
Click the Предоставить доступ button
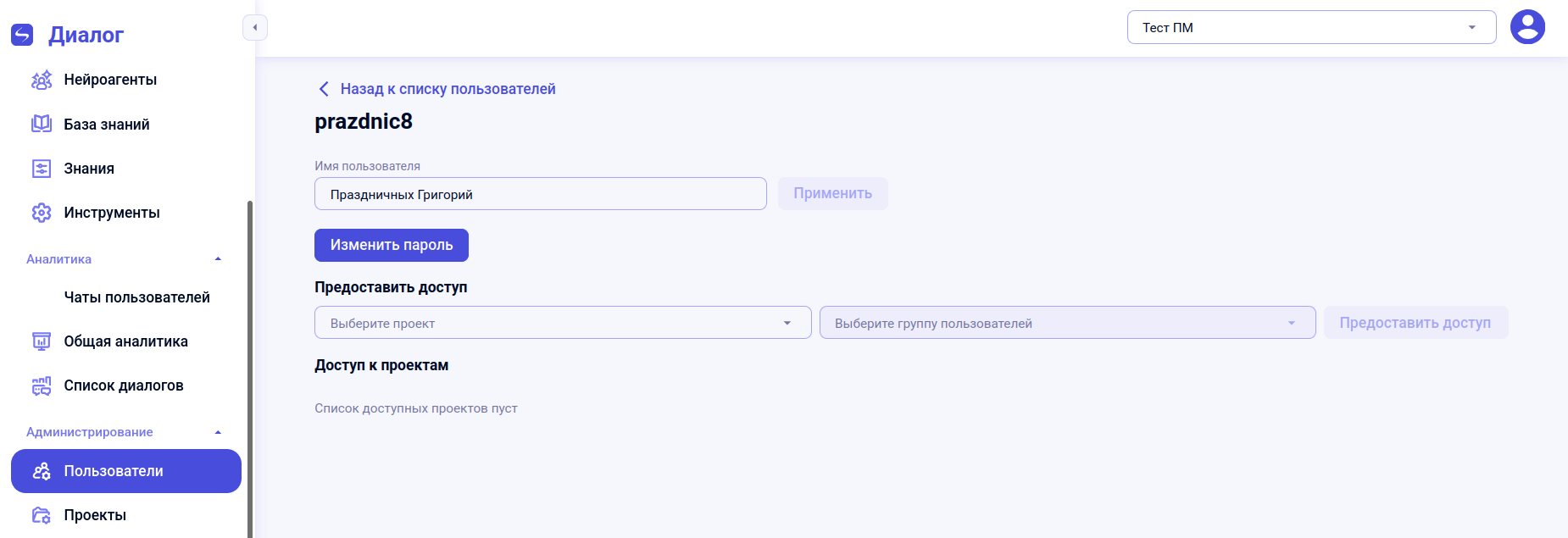(x=1415, y=323)
